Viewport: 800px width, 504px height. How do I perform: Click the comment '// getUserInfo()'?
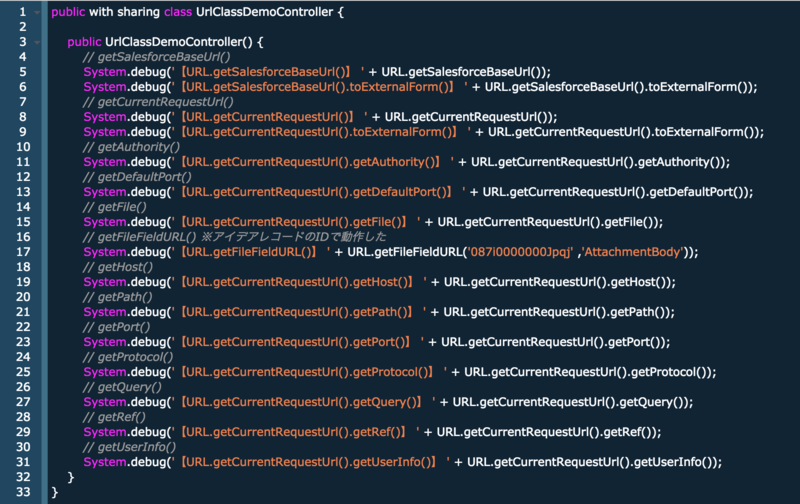(x=130, y=447)
